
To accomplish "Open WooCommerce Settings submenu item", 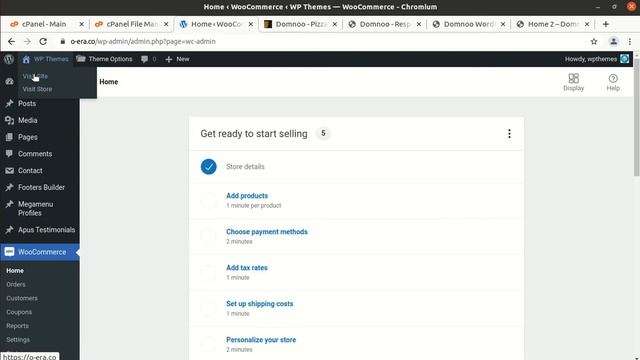I will 18,340.
